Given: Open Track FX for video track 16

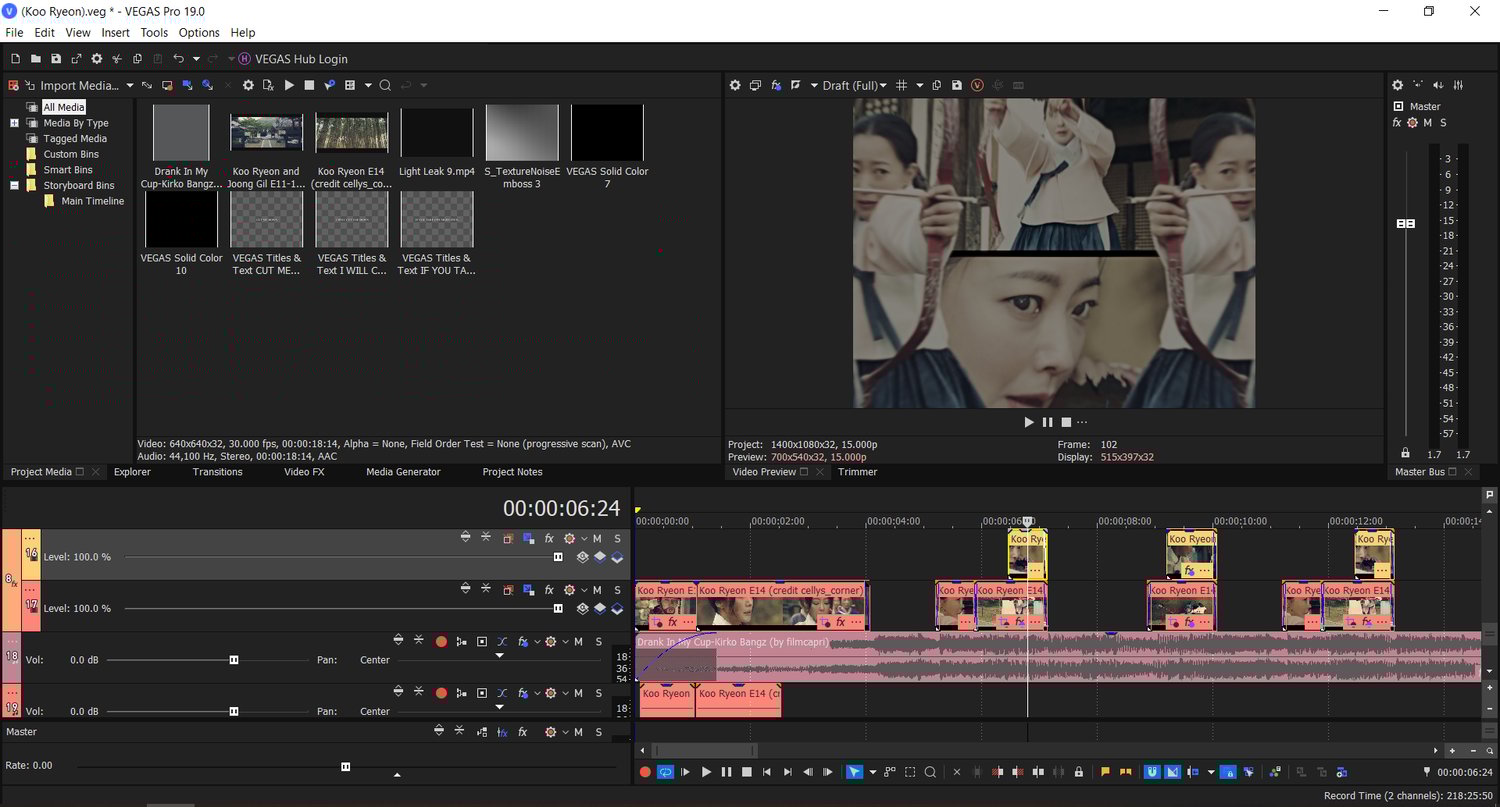Looking at the screenshot, I should 549,538.
